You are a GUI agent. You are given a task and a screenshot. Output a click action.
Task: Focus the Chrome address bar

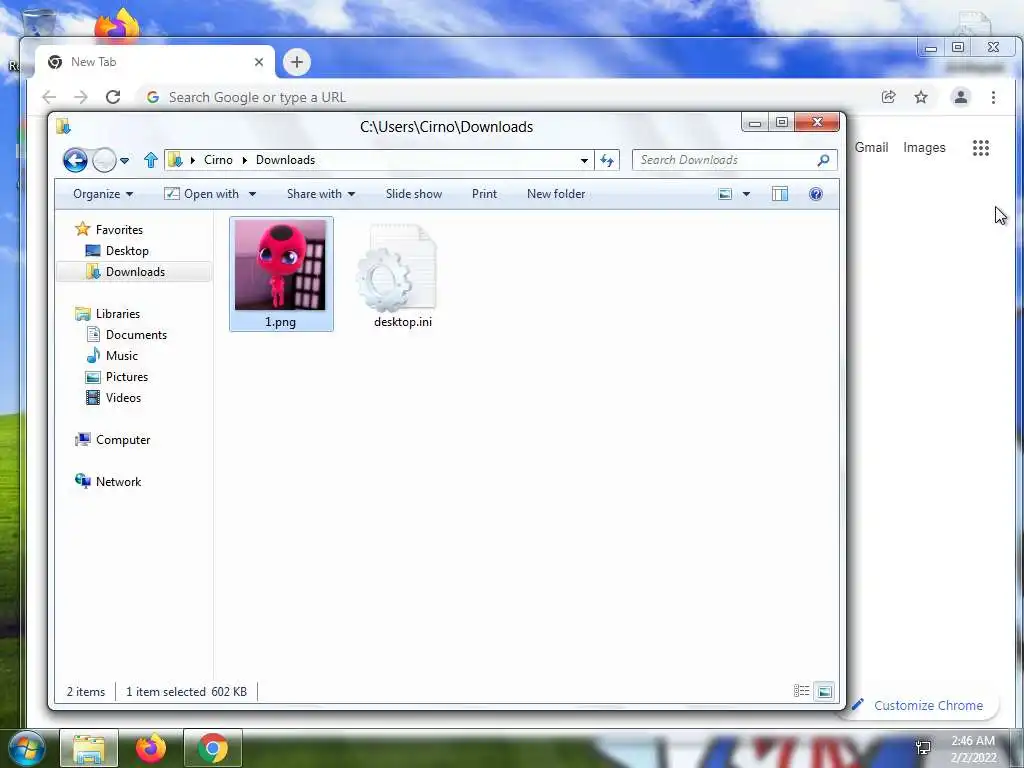pos(509,97)
